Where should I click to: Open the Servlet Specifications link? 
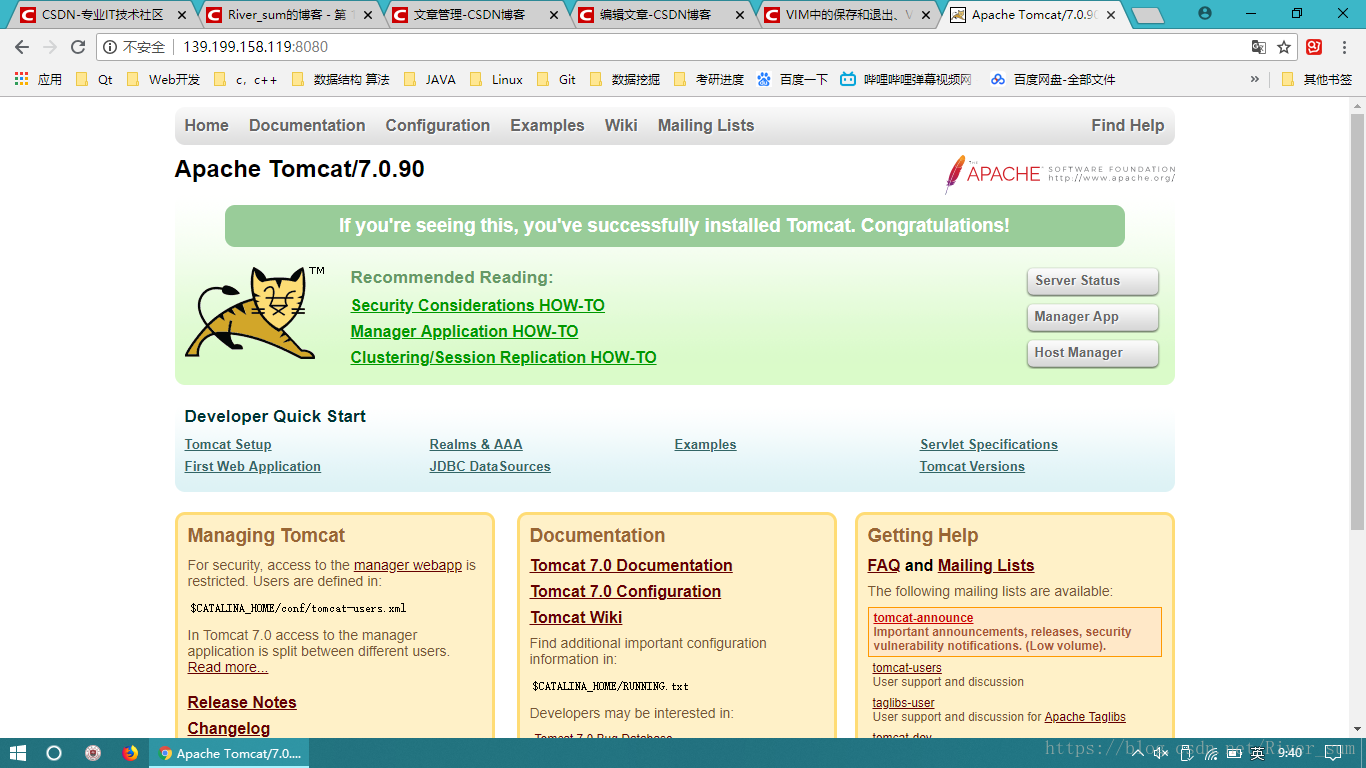point(989,444)
